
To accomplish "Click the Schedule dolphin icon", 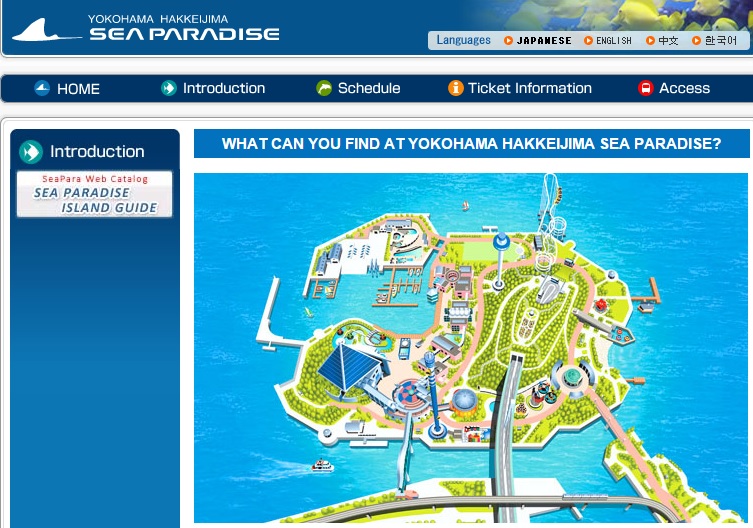I will [x=324, y=88].
